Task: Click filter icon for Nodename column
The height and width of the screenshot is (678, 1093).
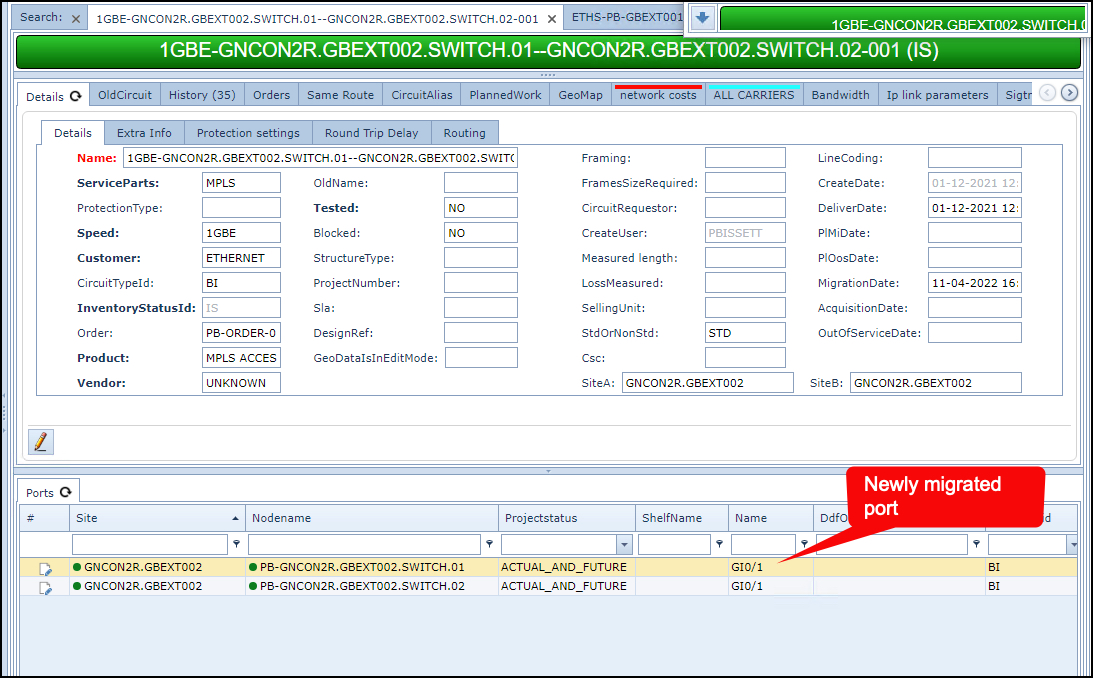Action: 489,544
